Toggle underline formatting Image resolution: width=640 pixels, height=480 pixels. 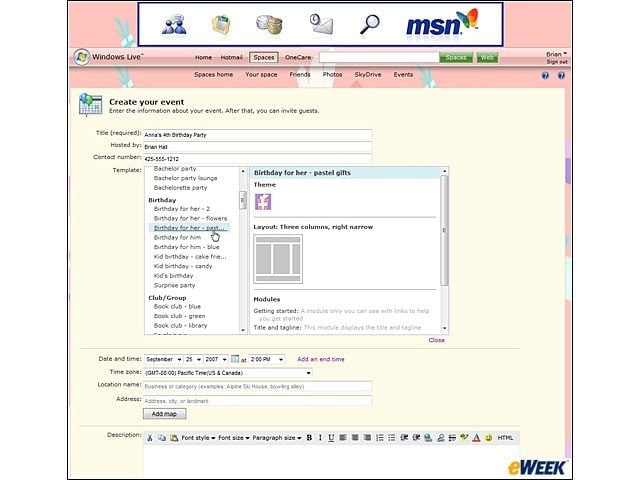[x=331, y=438]
